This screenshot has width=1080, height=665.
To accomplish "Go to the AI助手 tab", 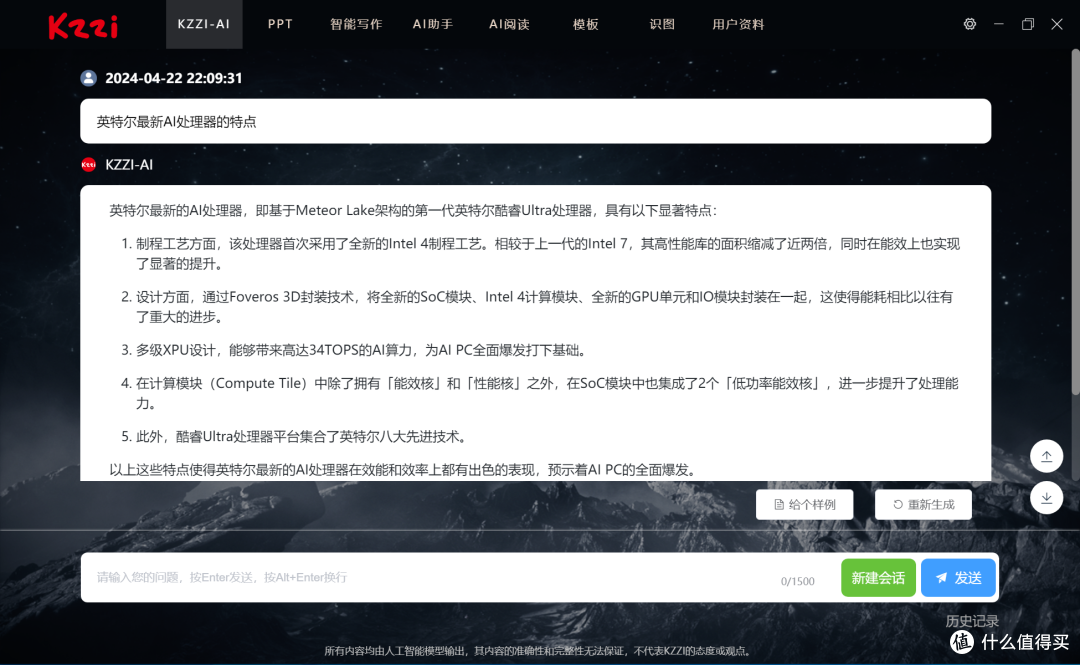I will click(x=433, y=24).
